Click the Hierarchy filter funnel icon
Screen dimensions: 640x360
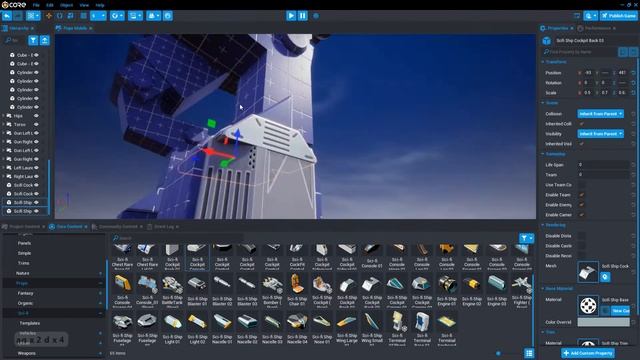33,40
